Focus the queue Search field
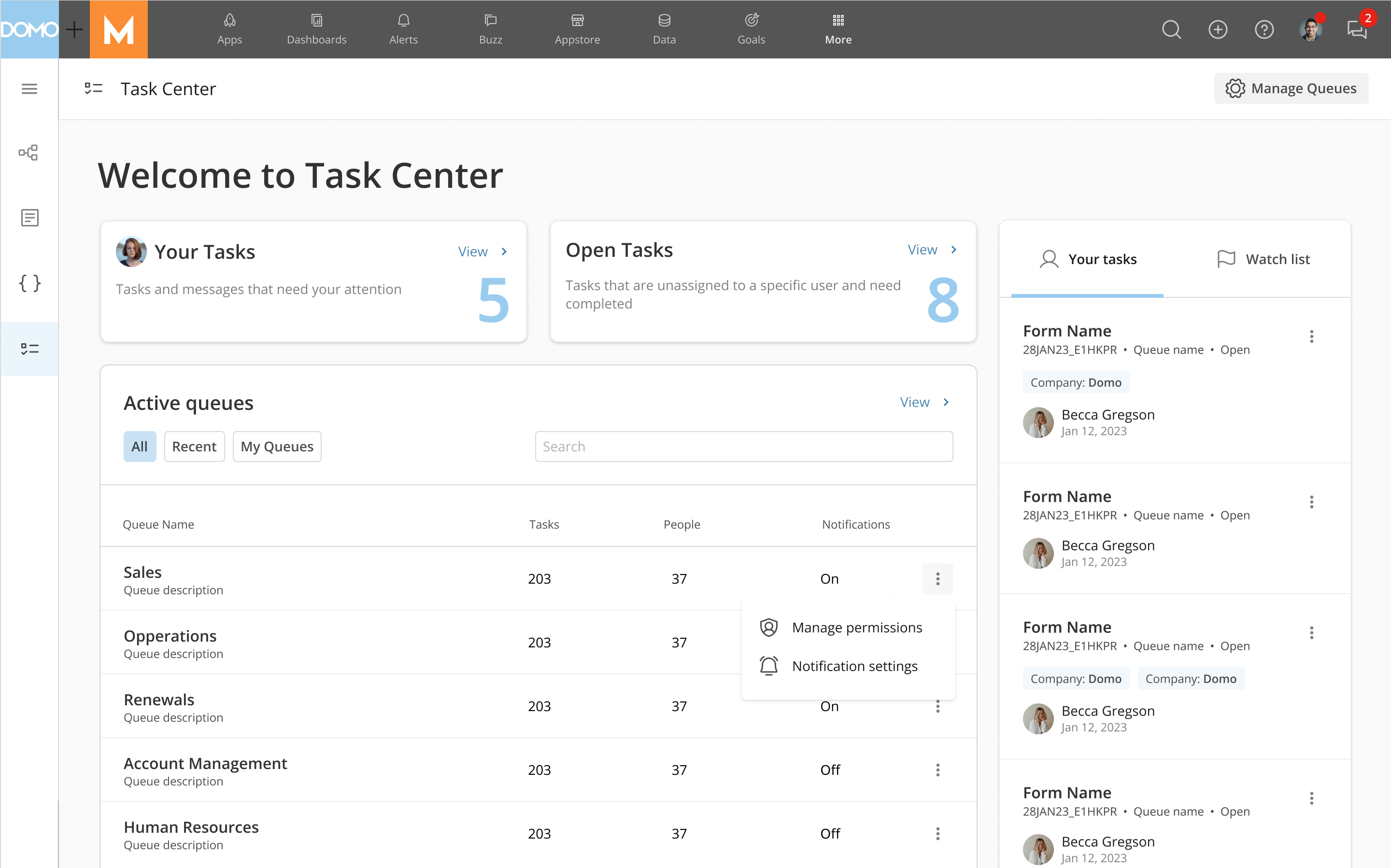This screenshot has width=1391, height=868. (744, 446)
